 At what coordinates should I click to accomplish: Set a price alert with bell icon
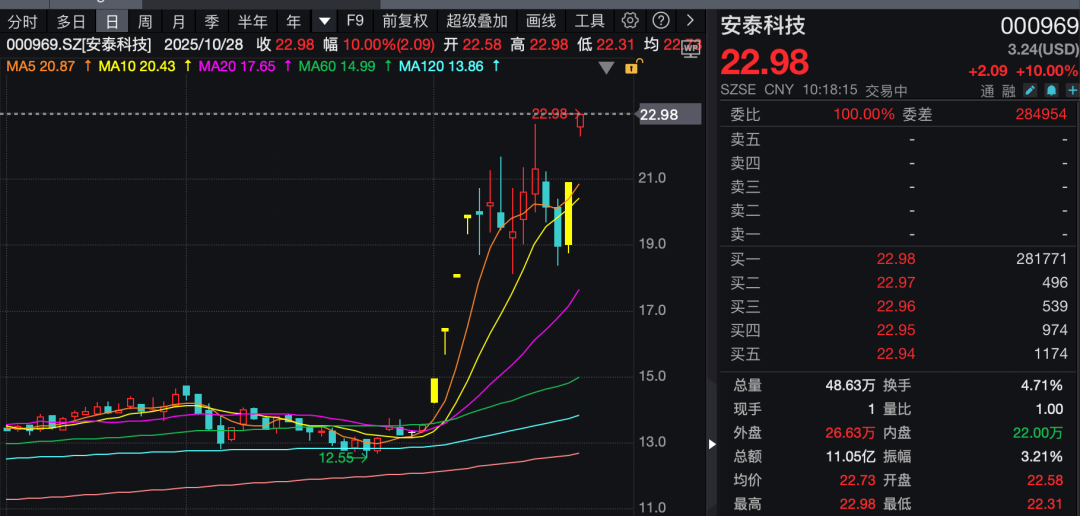click(1051, 90)
